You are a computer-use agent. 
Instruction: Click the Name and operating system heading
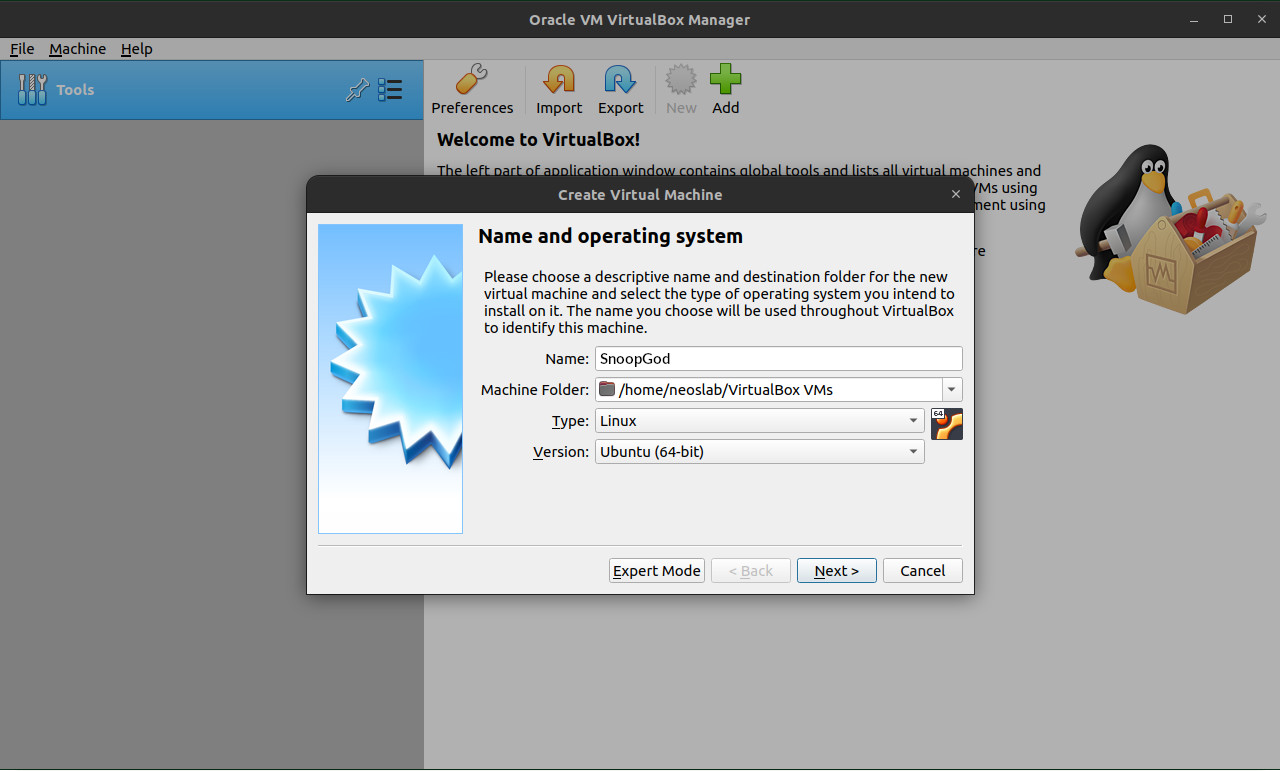(x=610, y=237)
